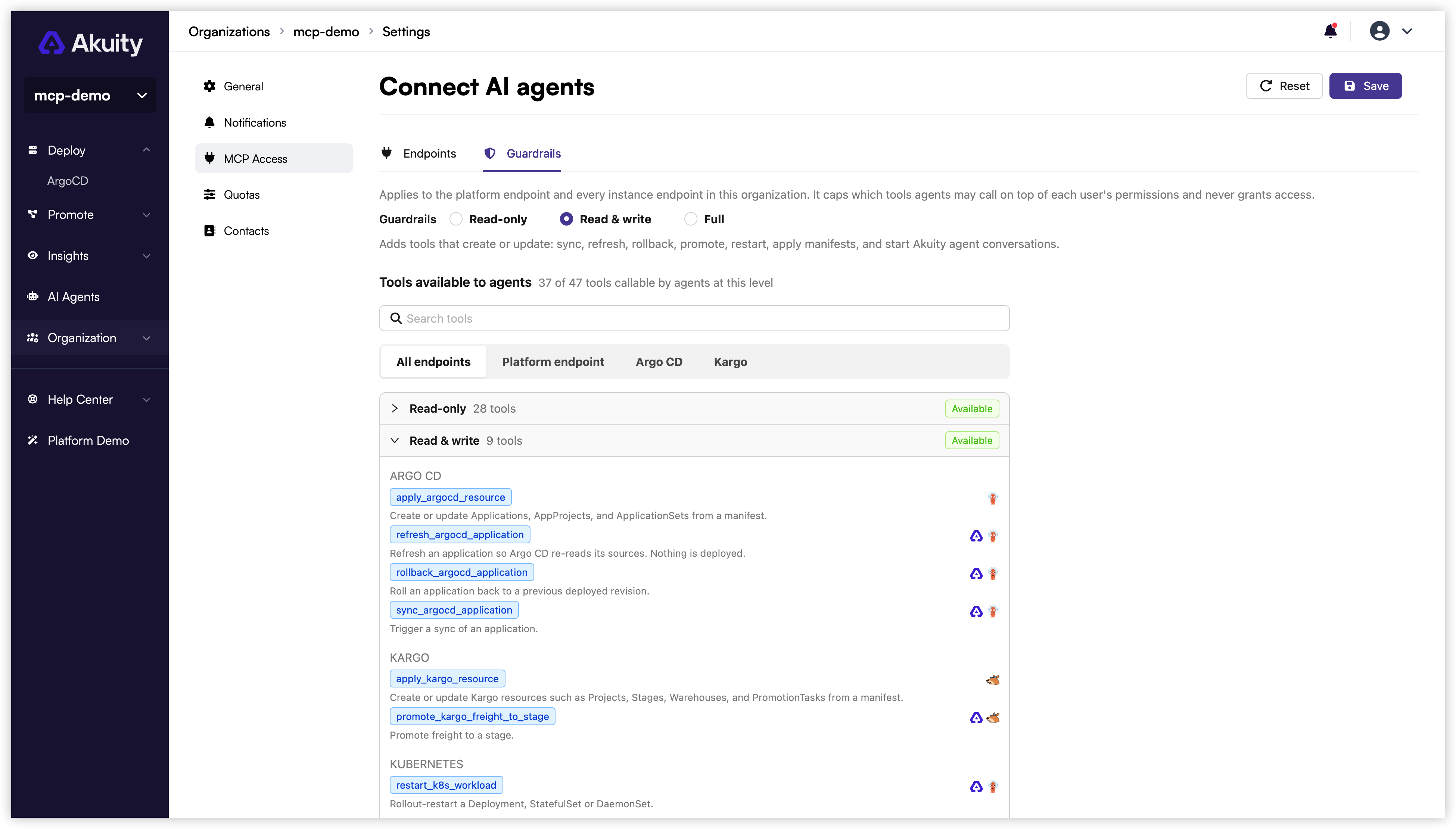Select the All endpoints filter tab
The width and height of the screenshot is (1456, 829).
tap(433, 362)
